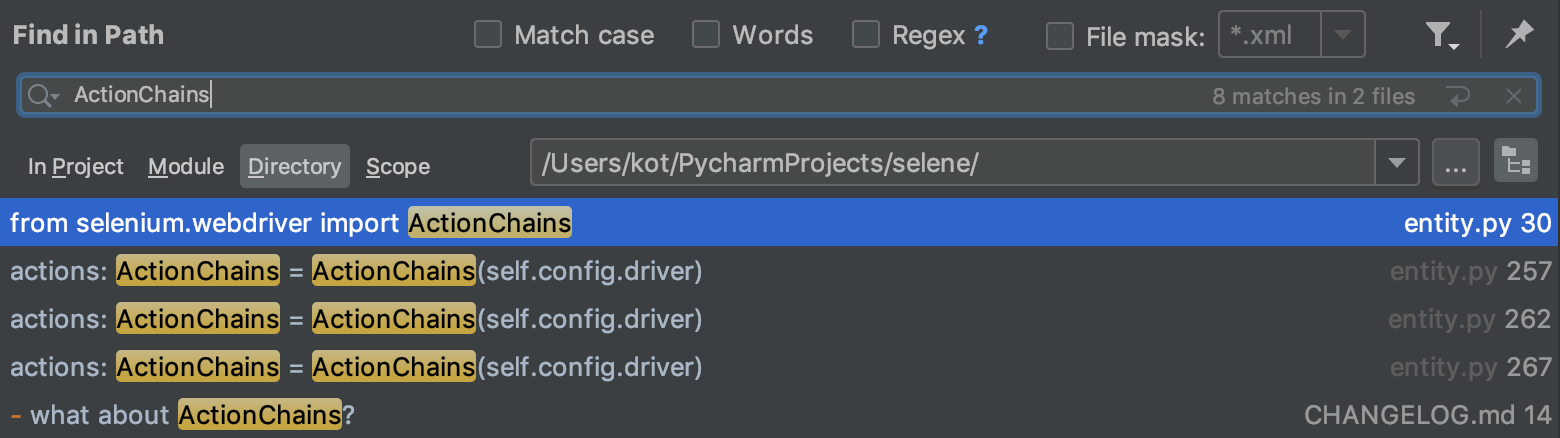
Task: Expand the file mask *.xml dropdown
Action: [1343, 36]
